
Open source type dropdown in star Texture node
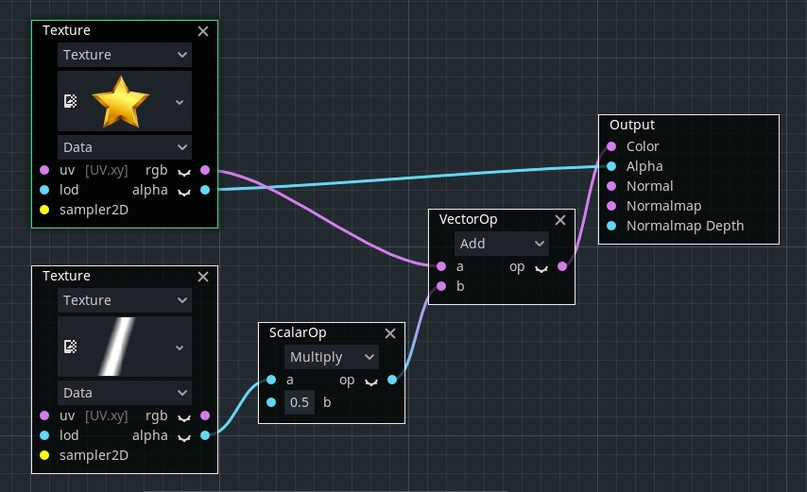(125, 55)
